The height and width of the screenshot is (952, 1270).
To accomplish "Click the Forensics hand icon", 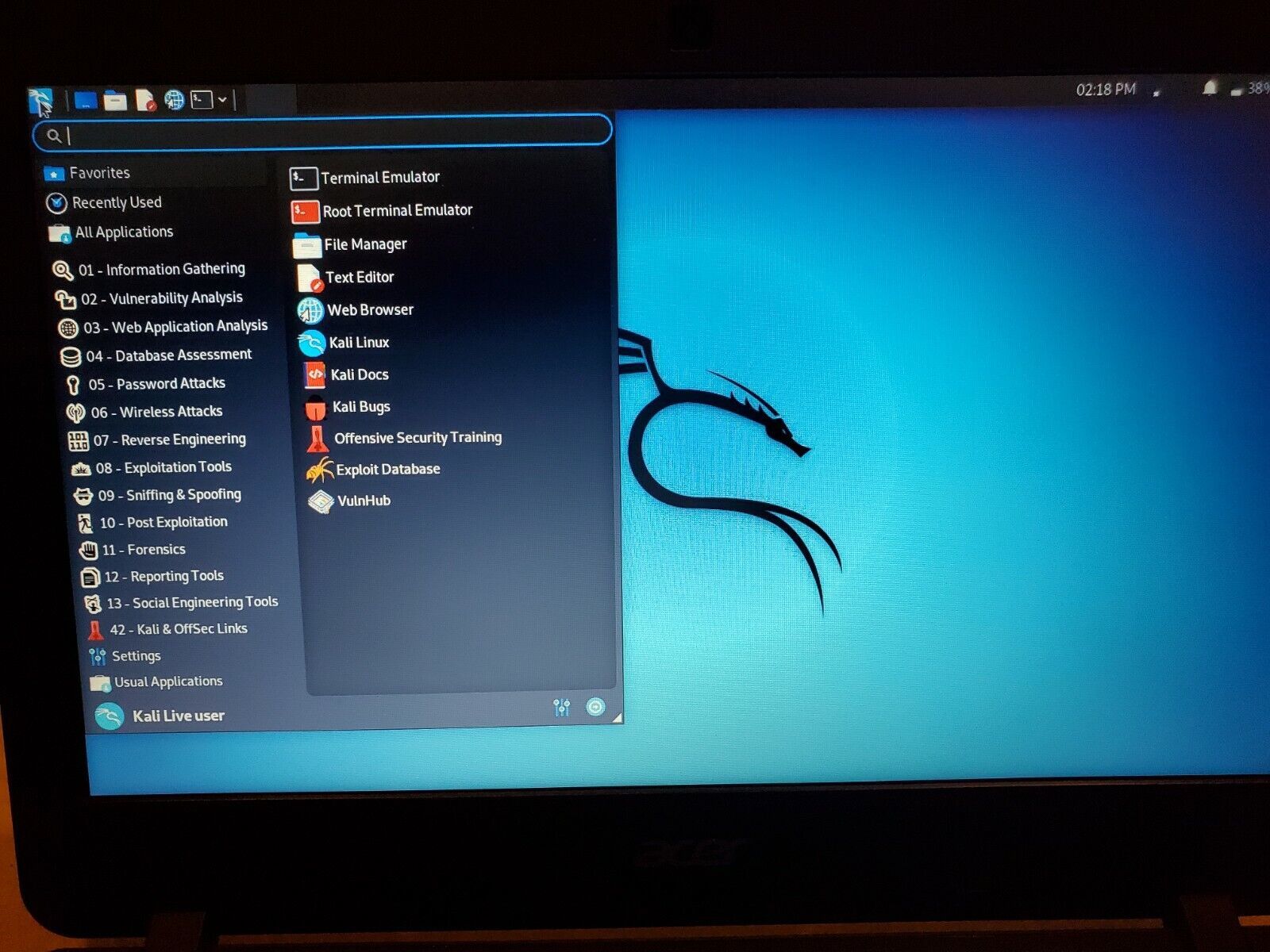I will point(88,550).
